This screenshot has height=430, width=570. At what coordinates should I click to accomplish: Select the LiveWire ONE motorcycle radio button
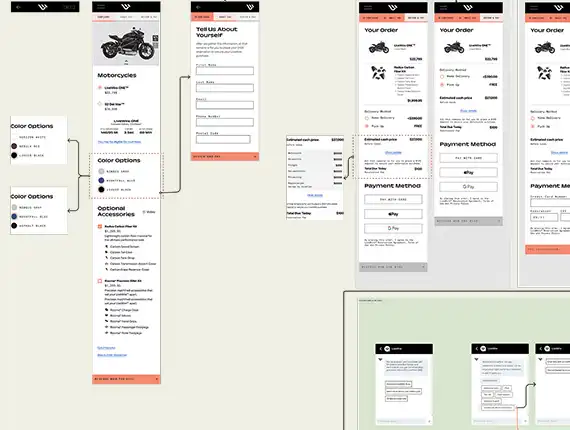pos(100,88)
